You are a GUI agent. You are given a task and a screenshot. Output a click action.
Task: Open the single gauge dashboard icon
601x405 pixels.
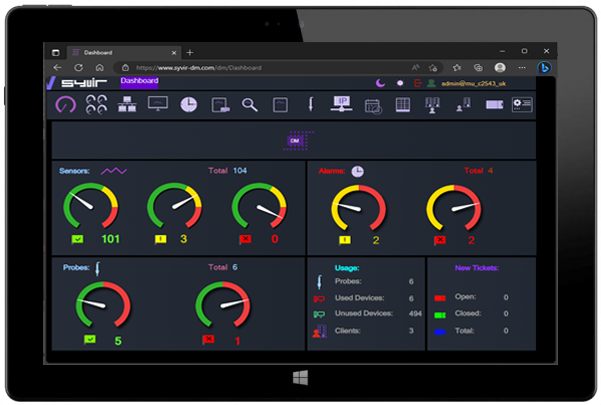[66, 105]
